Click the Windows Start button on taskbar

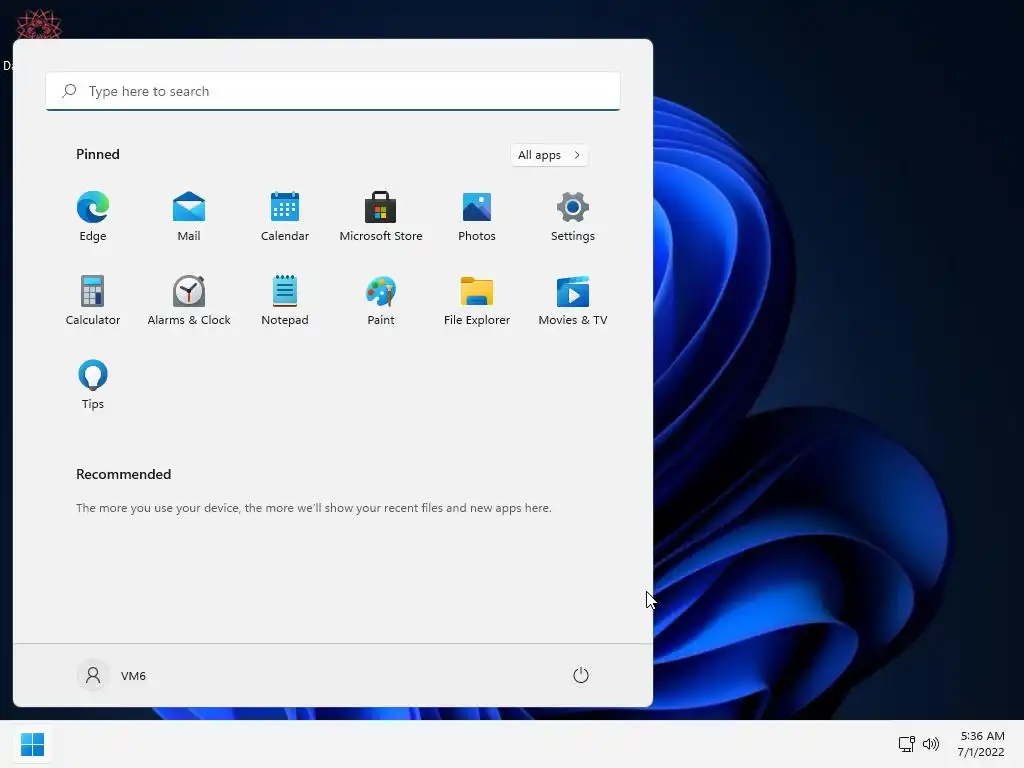[x=32, y=744]
